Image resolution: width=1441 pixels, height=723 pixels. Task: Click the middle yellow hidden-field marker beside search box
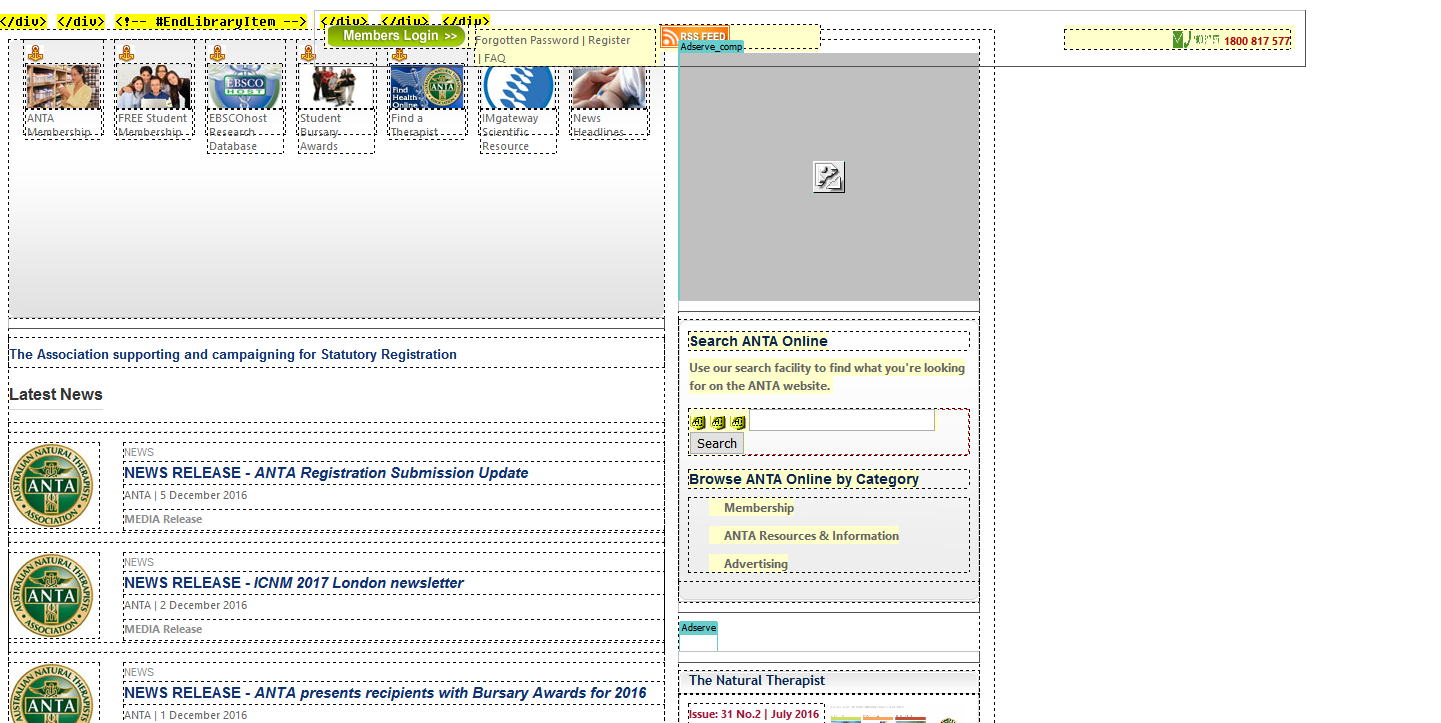click(x=718, y=422)
